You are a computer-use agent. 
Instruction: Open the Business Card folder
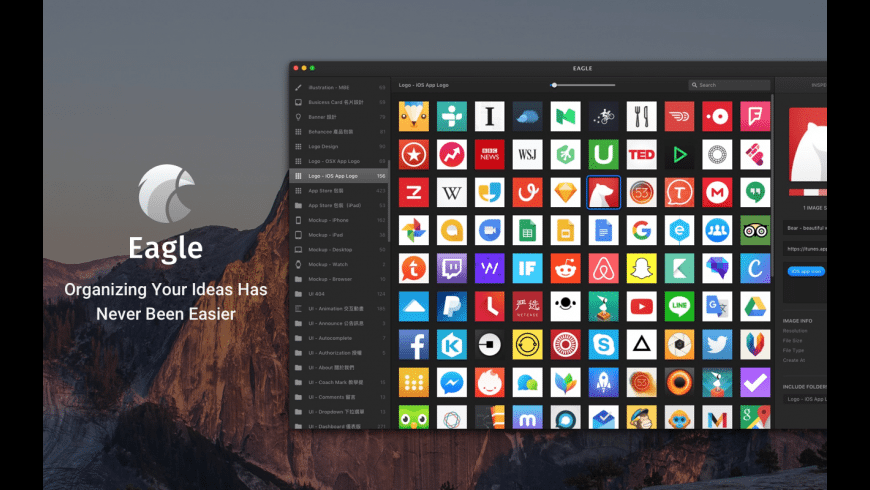[339, 102]
